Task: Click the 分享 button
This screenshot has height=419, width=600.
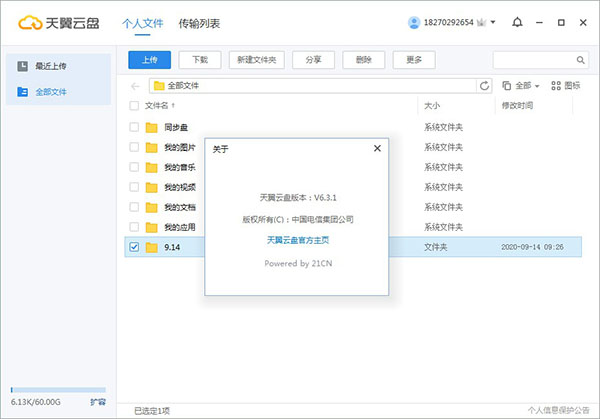Action: point(313,60)
